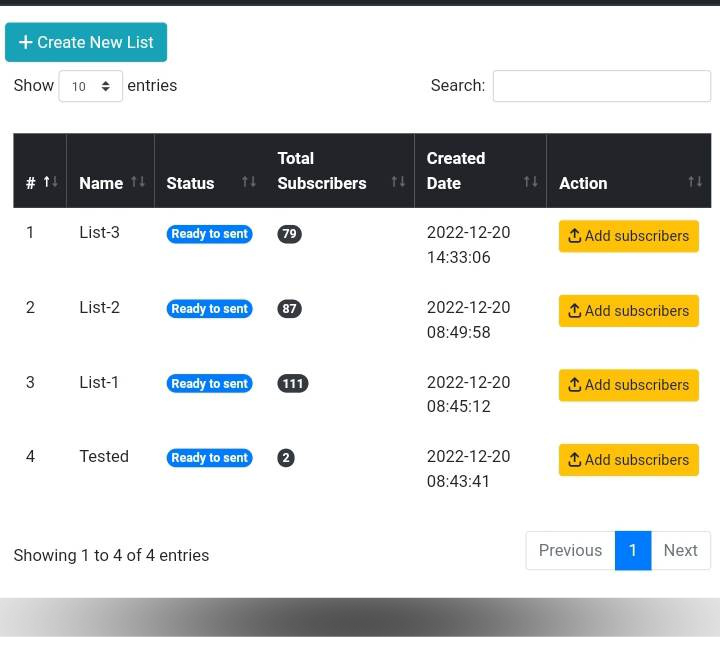Select the List-3 name cell
Image resolution: width=720 pixels, height=649 pixels.
pos(99,232)
